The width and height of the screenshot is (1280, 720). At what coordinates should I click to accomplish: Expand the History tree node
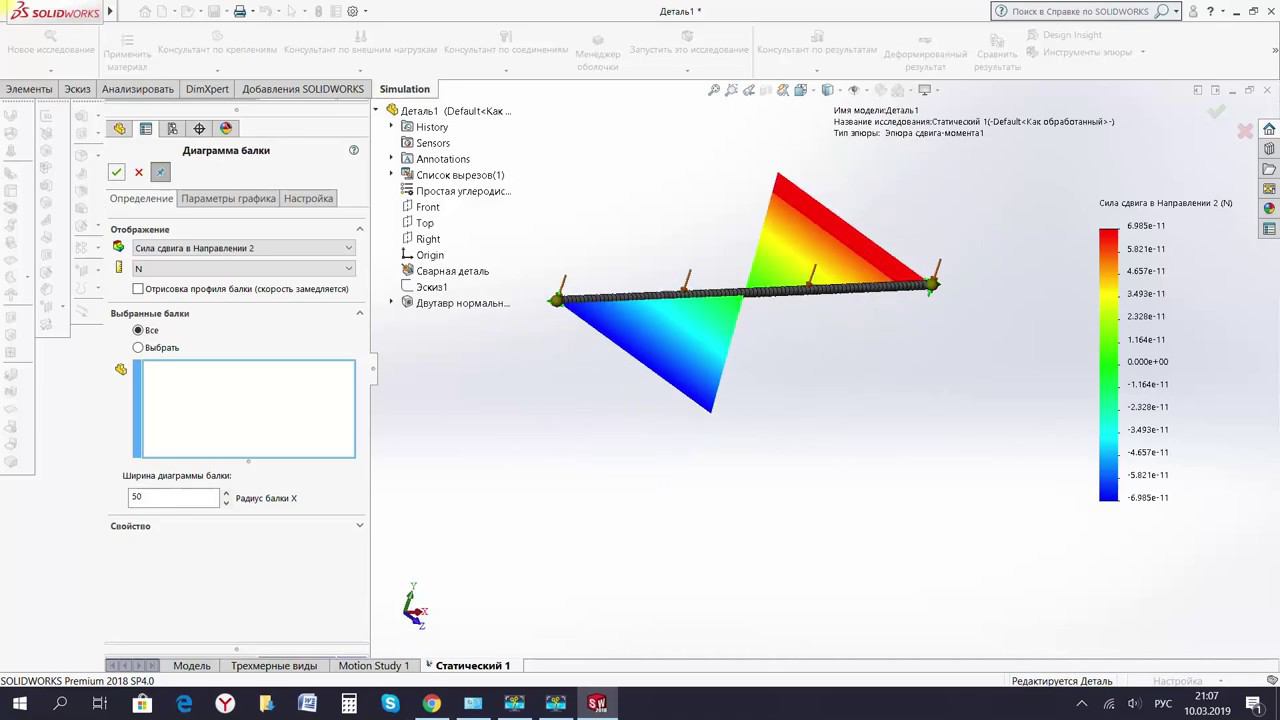[x=391, y=127]
